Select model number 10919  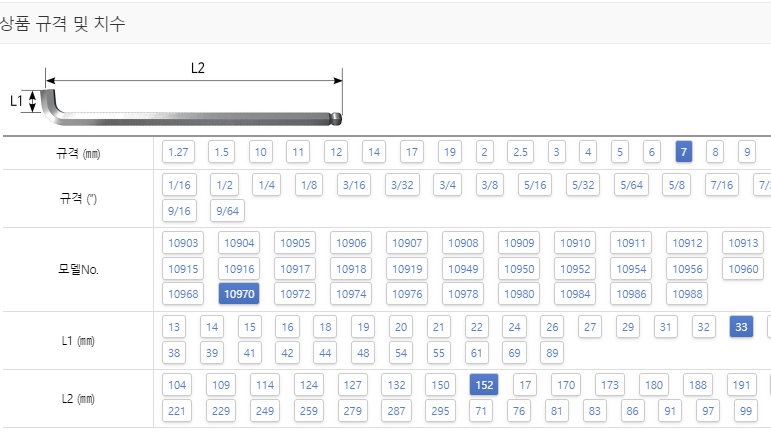click(x=407, y=269)
